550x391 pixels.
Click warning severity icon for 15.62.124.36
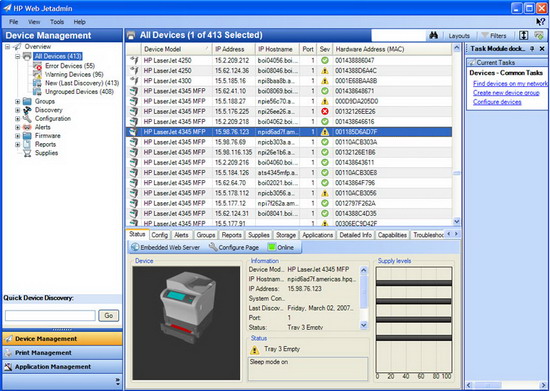pos(325,70)
